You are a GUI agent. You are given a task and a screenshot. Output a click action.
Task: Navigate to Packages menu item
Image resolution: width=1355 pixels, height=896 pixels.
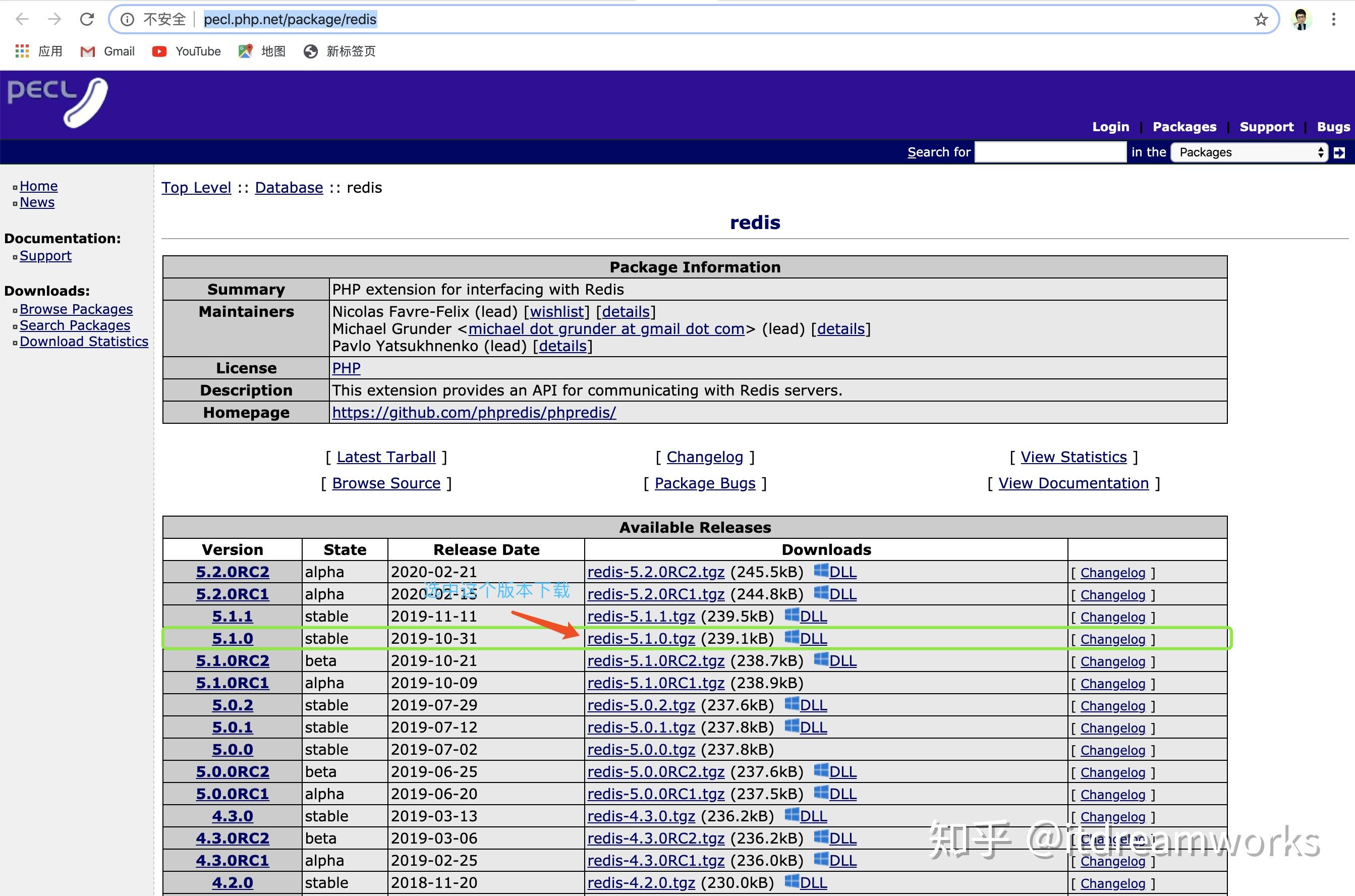[x=1183, y=126]
